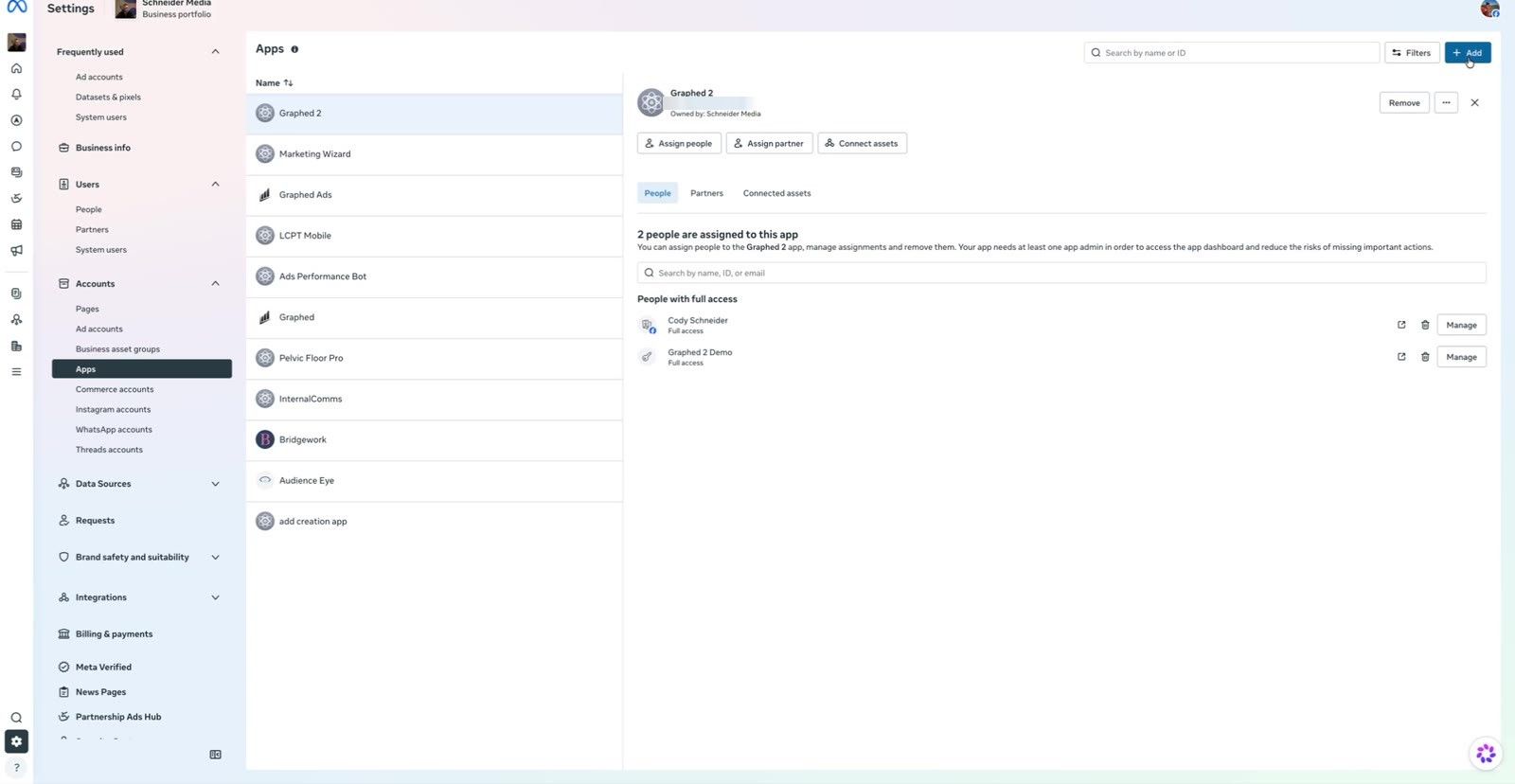Click Assign people button
Image resolution: width=1515 pixels, height=784 pixels.
coord(679,143)
